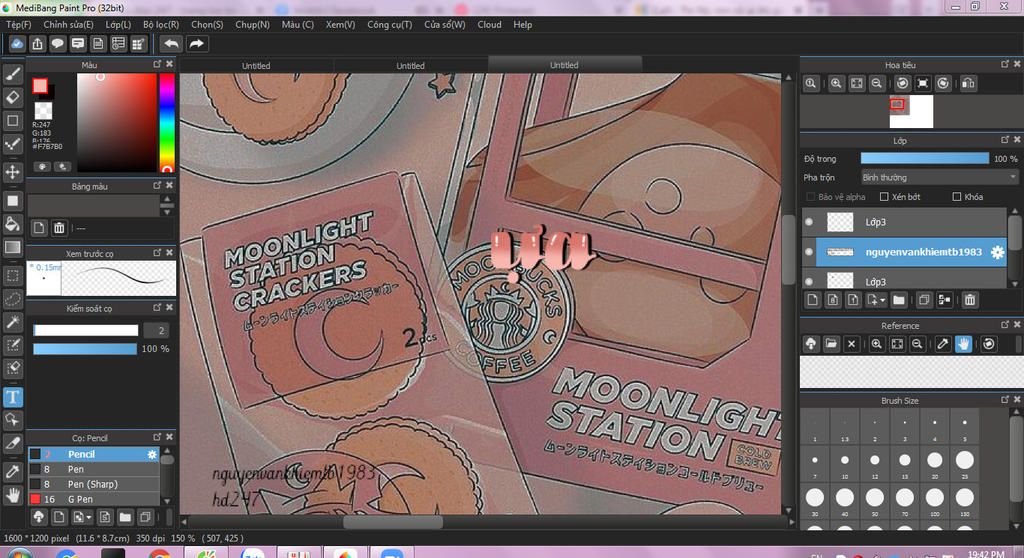Viewport: 1024px width, 558px height.
Task: Switch to the second Untitled tab
Action: pyautogui.click(x=410, y=65)
